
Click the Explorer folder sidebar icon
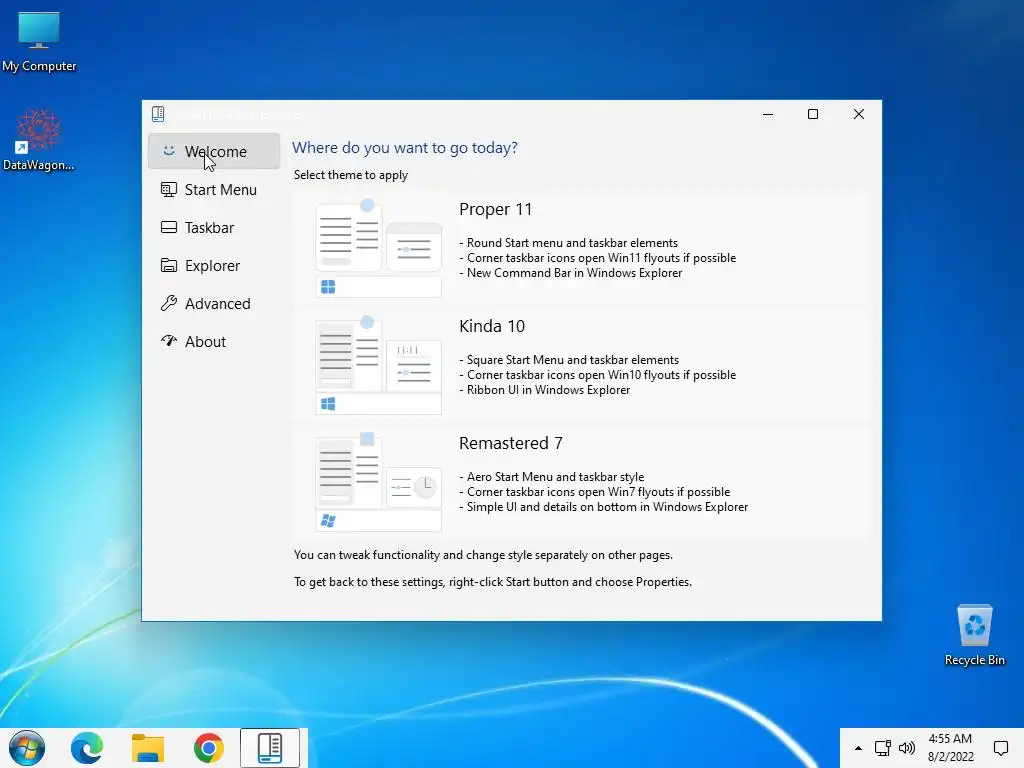pyautogui.click(x=168, y=265)
